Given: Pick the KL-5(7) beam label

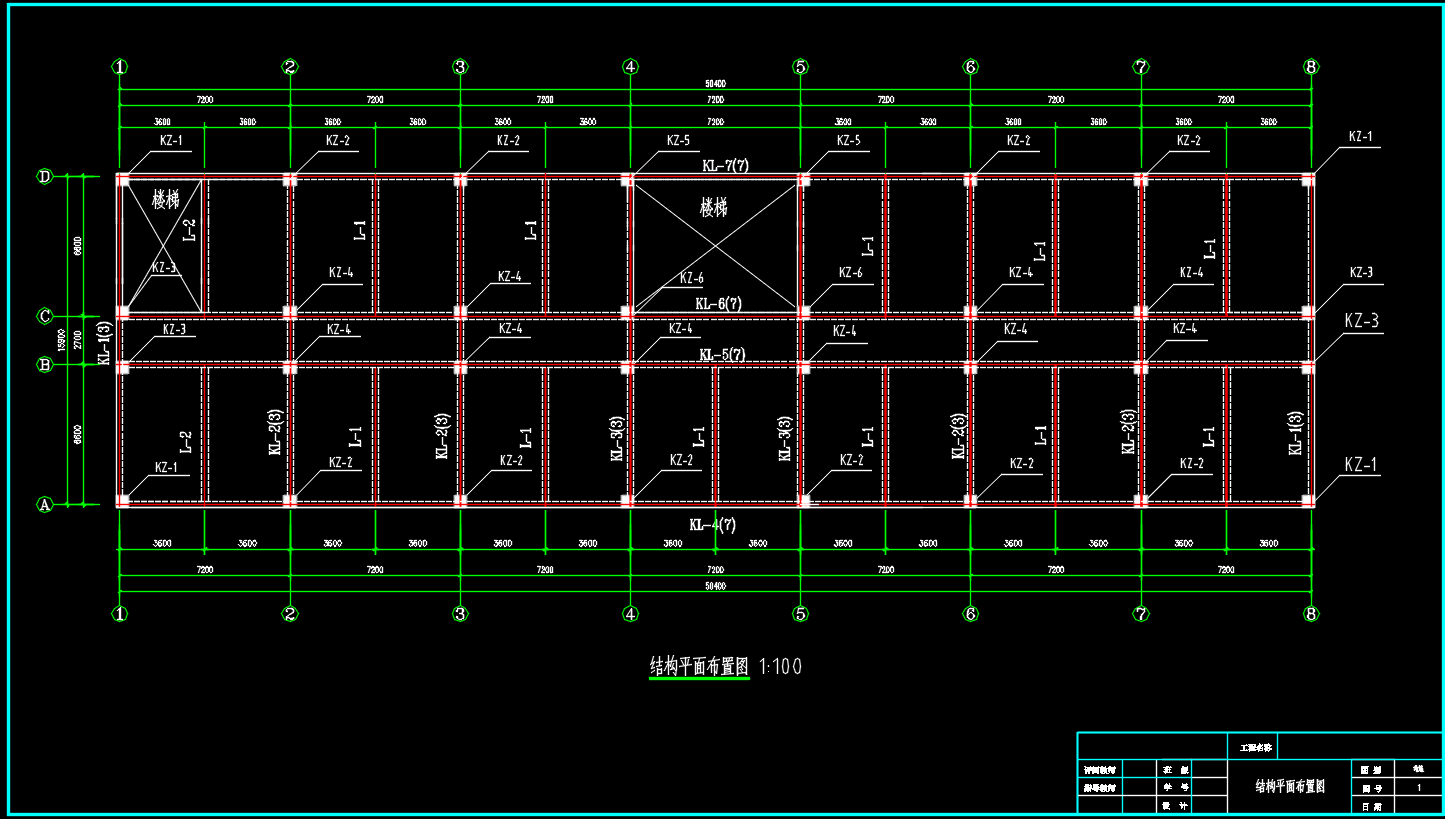Looking at the screenshot, I should pos(722,354).
